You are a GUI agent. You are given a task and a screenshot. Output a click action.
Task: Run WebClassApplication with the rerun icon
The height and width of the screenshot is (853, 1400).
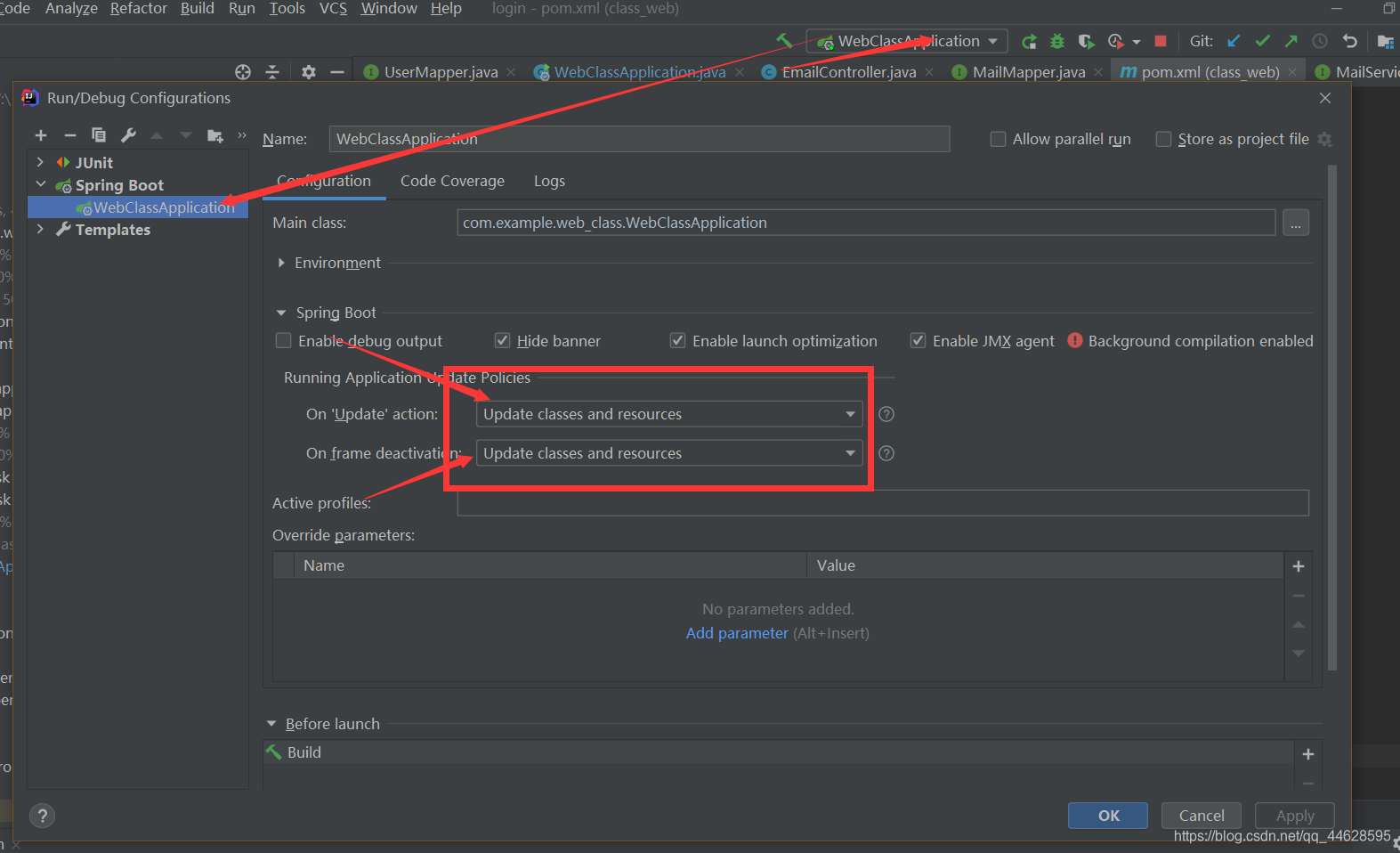pos(1029,41)
